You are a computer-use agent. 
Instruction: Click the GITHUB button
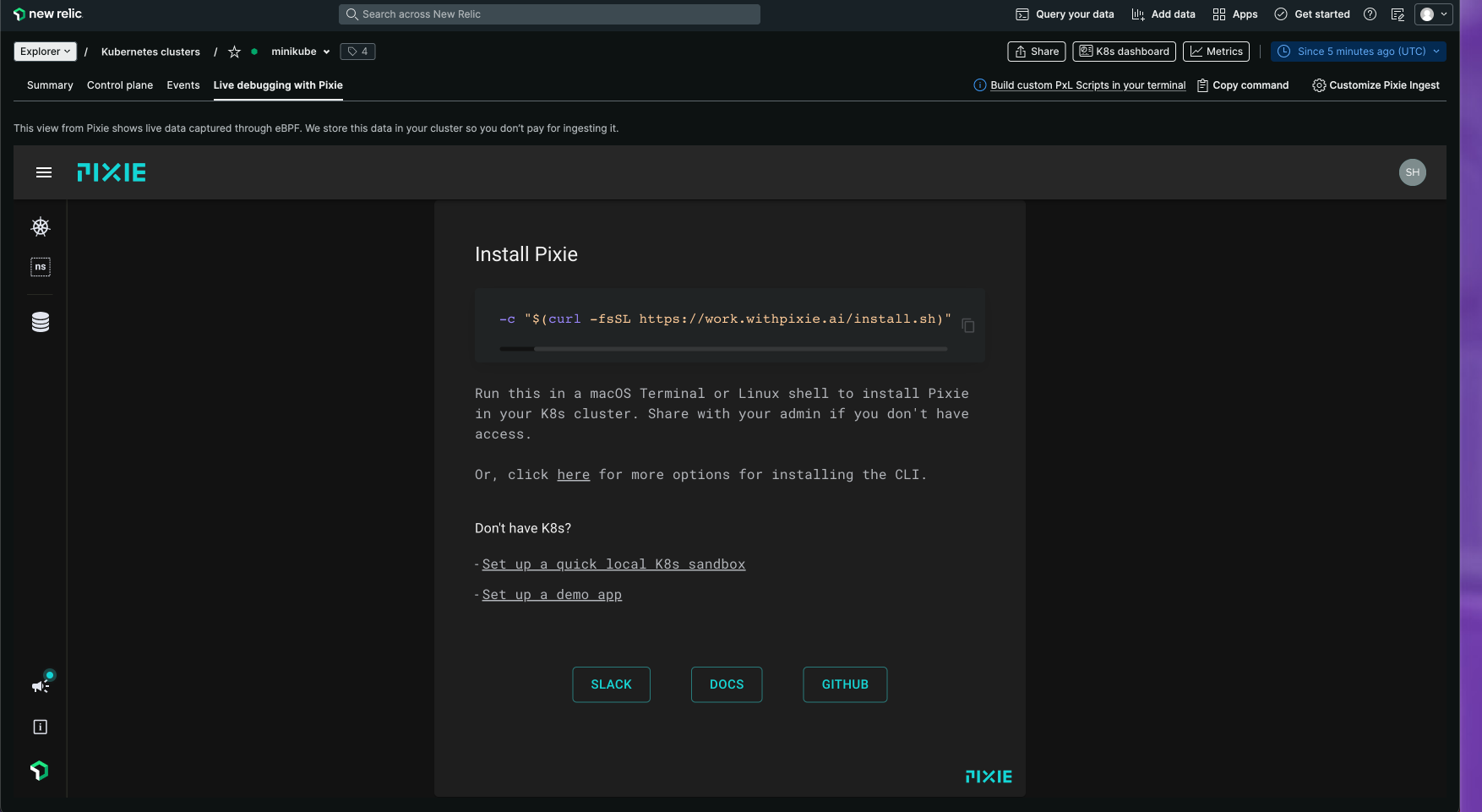coord(845,684)
